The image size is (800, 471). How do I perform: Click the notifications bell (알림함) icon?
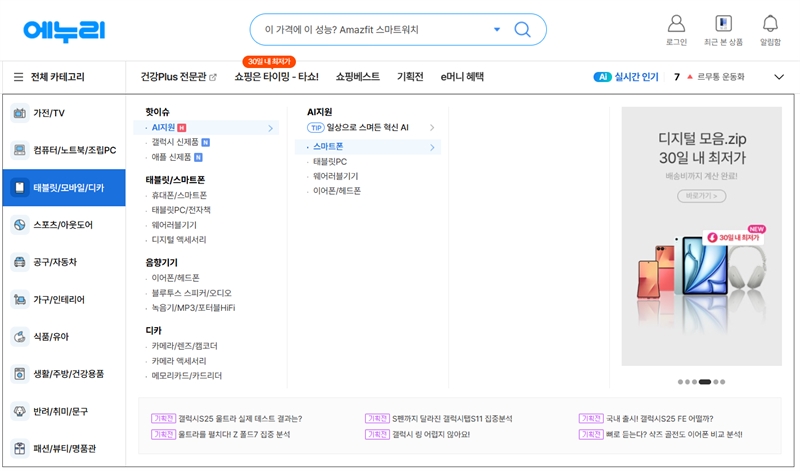point(770,24)
